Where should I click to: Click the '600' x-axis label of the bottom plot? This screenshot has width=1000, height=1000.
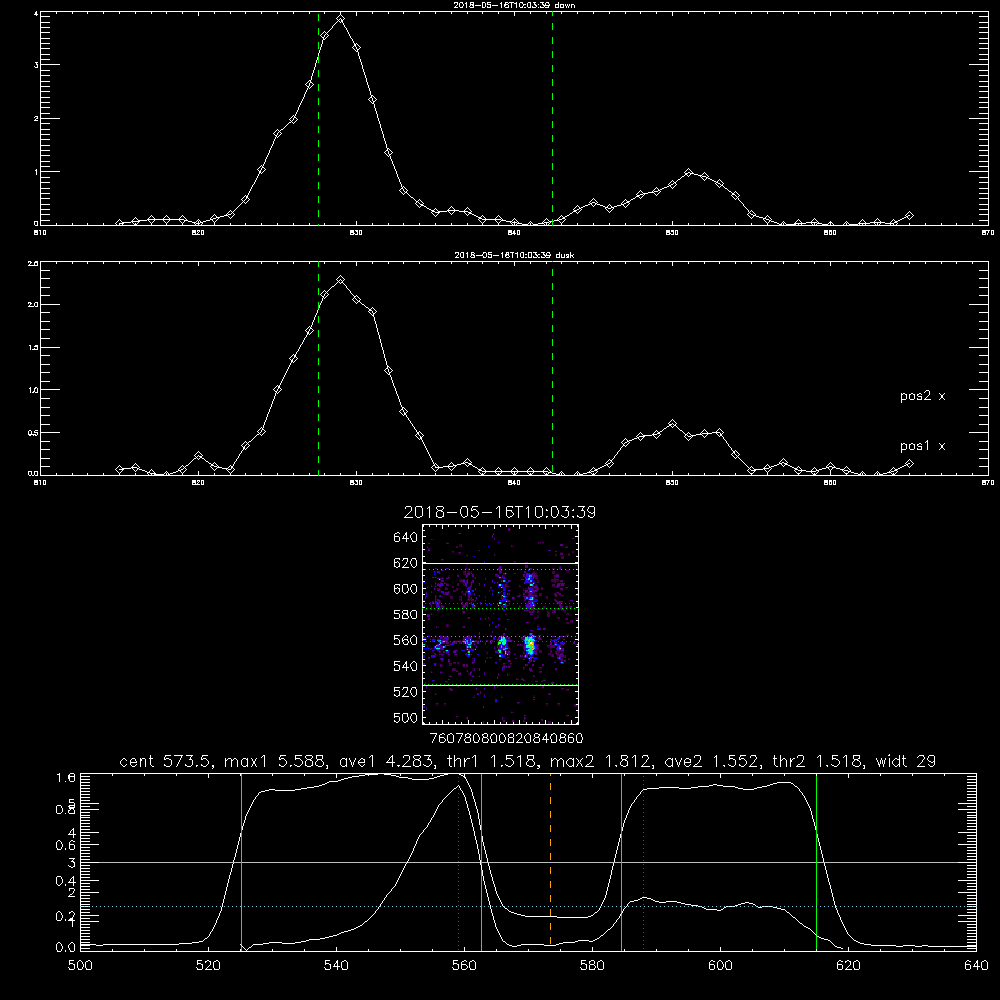[x=720, y=966]
